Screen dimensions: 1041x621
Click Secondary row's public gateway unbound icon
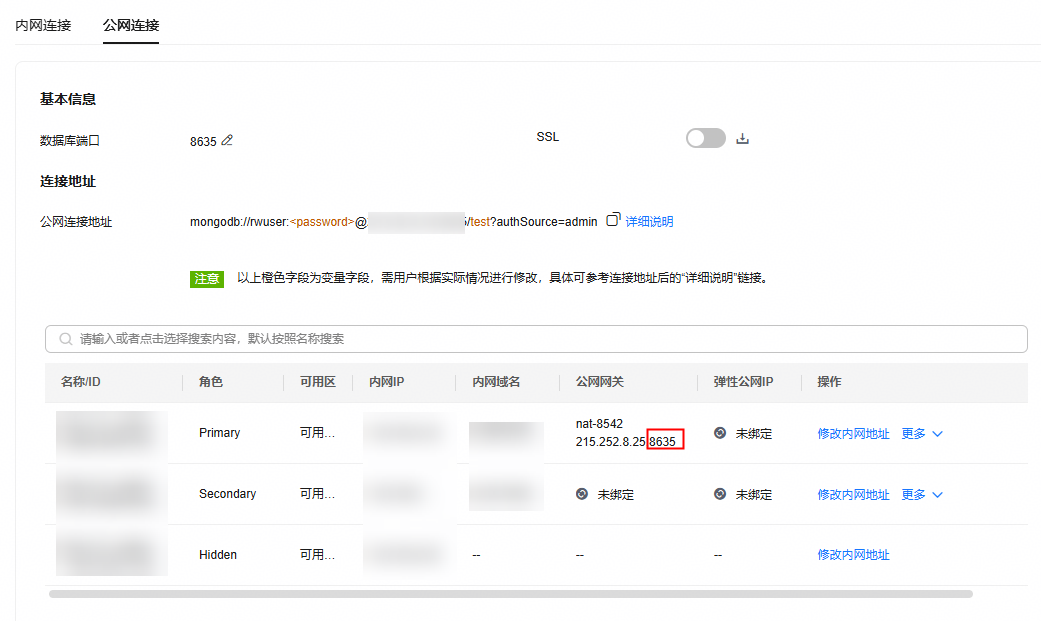582,494
